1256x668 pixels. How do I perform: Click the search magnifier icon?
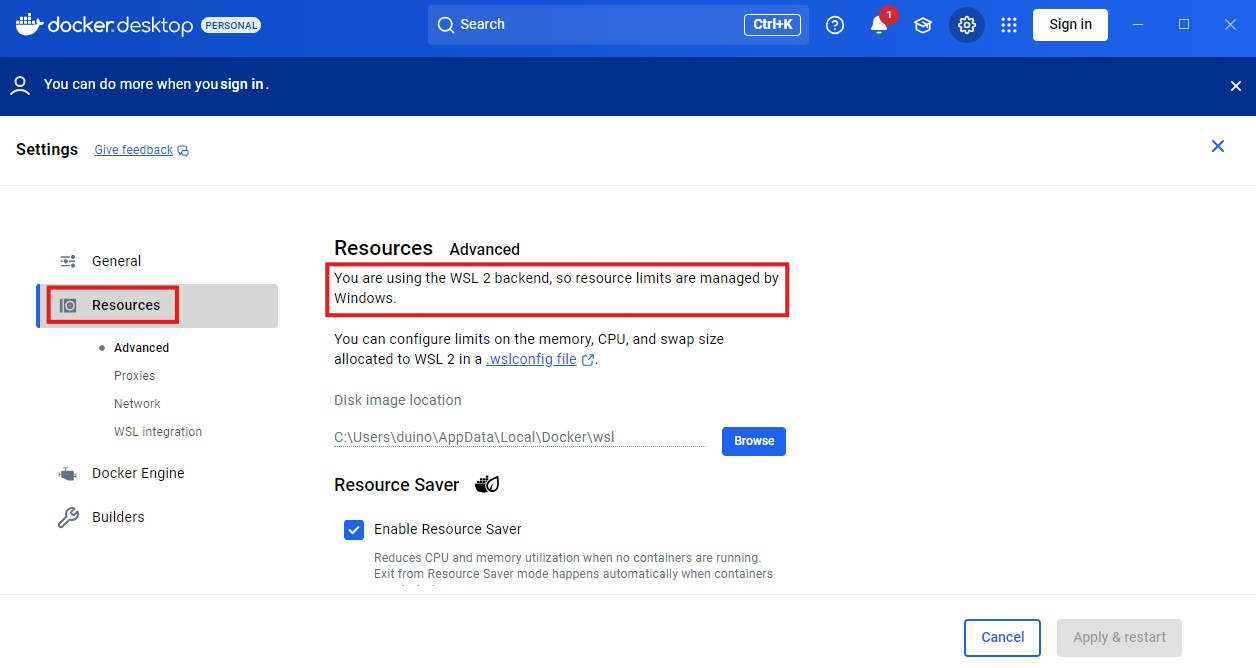446,25
